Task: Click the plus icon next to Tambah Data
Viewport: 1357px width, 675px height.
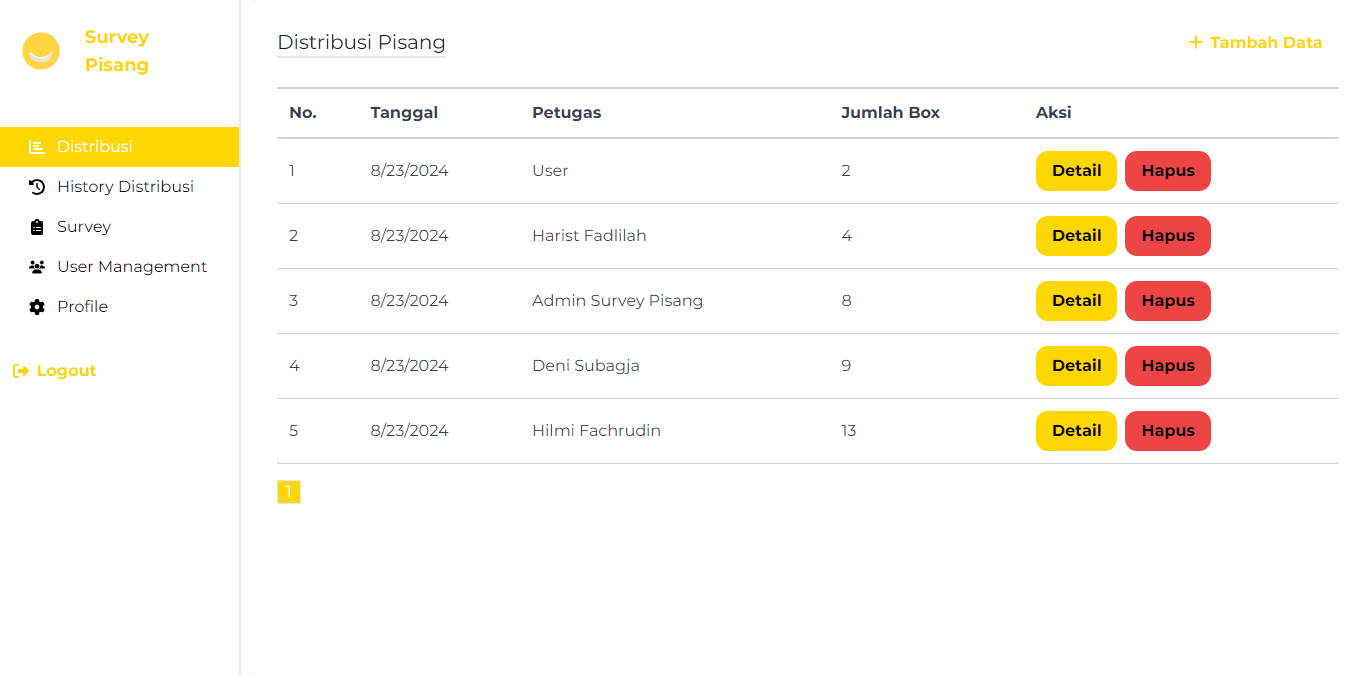Action: (1196, 42)
